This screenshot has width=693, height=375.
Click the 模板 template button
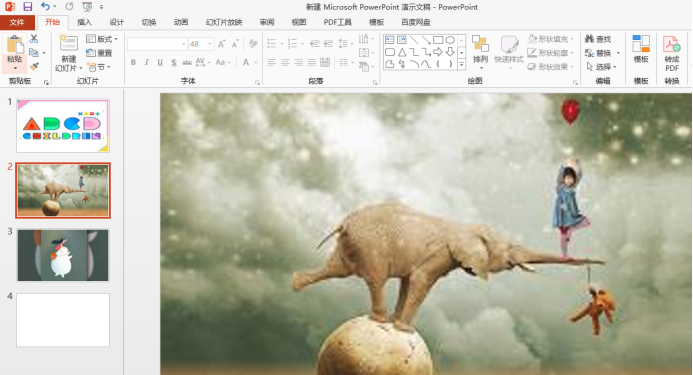tap(640, 49)
